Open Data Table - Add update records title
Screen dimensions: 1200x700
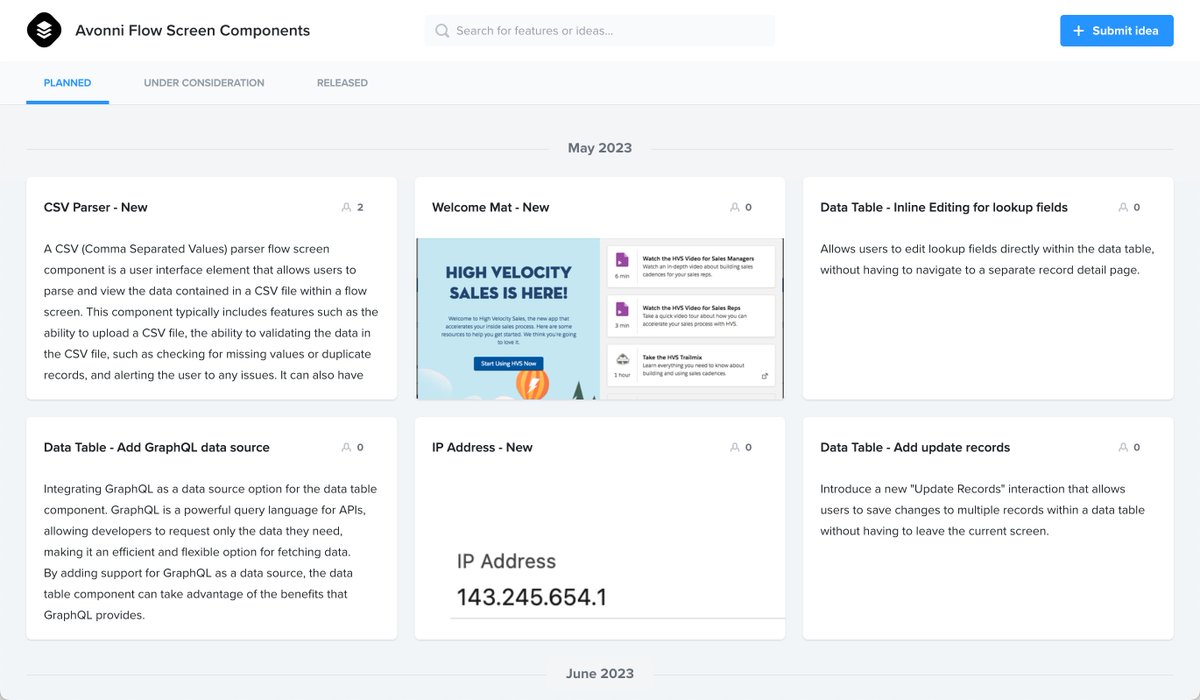[915, 448]
